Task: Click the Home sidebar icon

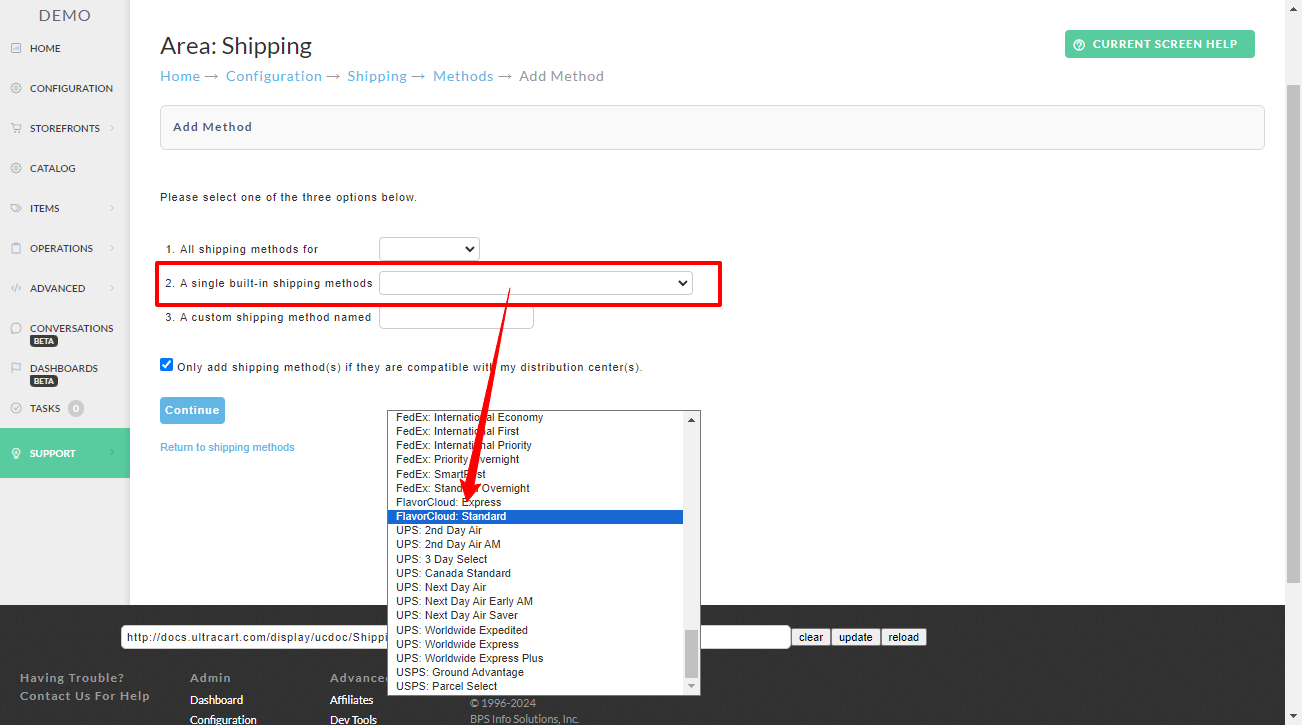Action: (x=16, y=48)
